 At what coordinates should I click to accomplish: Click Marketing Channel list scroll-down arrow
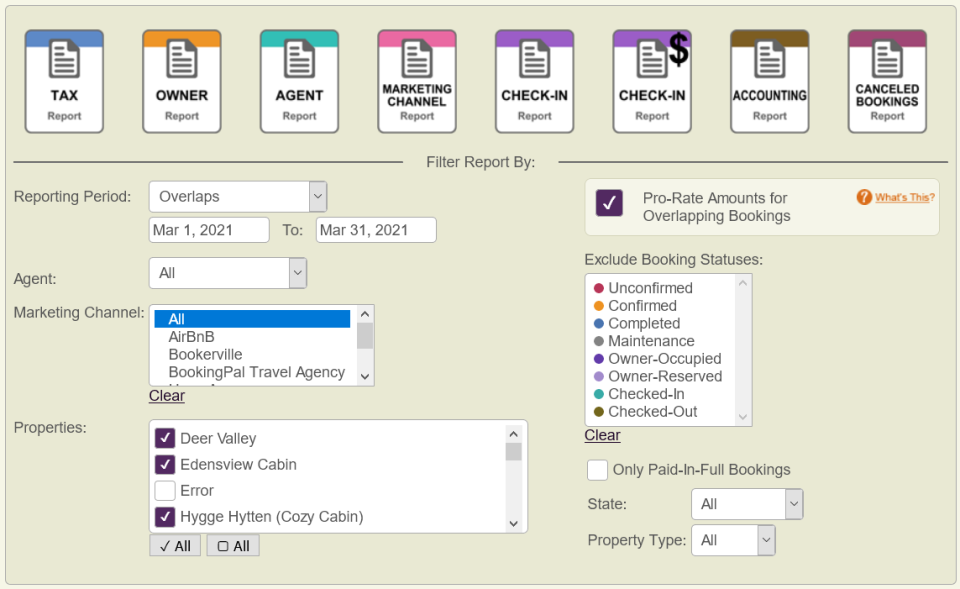tap(365, 377)
